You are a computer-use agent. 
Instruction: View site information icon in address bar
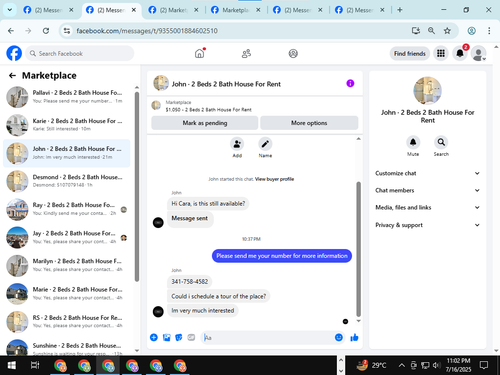67,31
